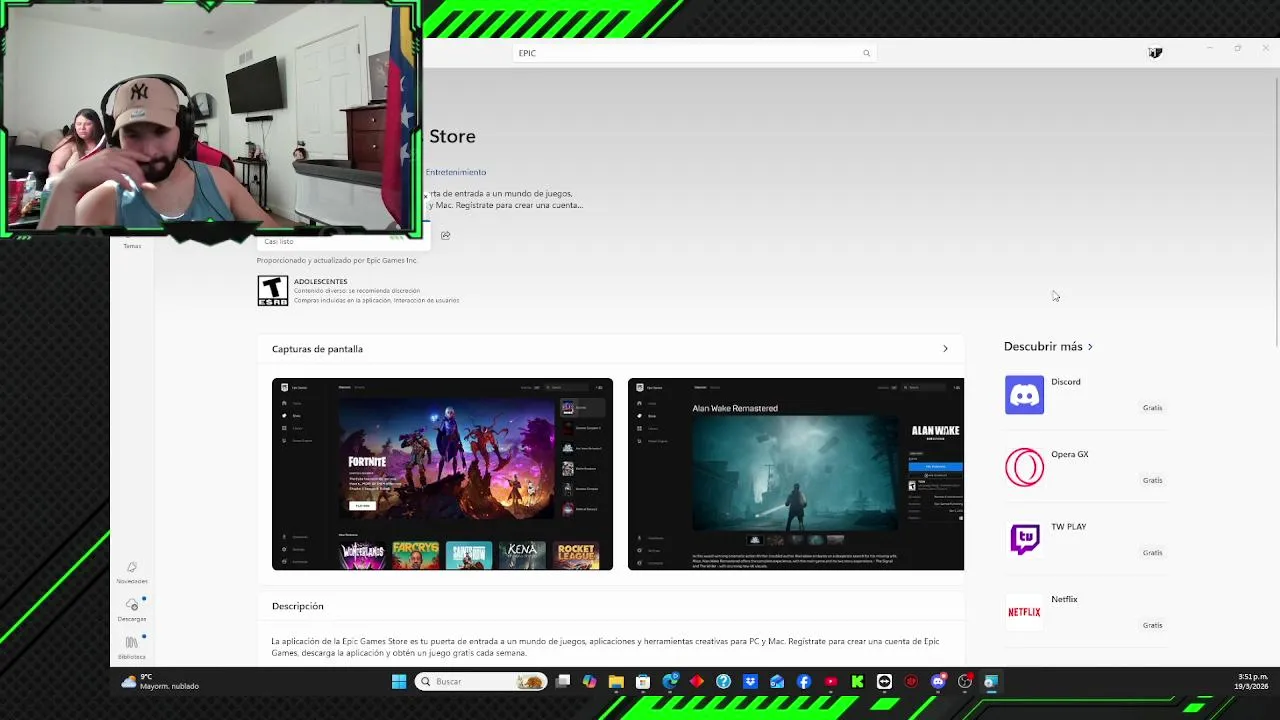Open the Entretenimiento category link
Screen dimensions: 1280x720
456,172
